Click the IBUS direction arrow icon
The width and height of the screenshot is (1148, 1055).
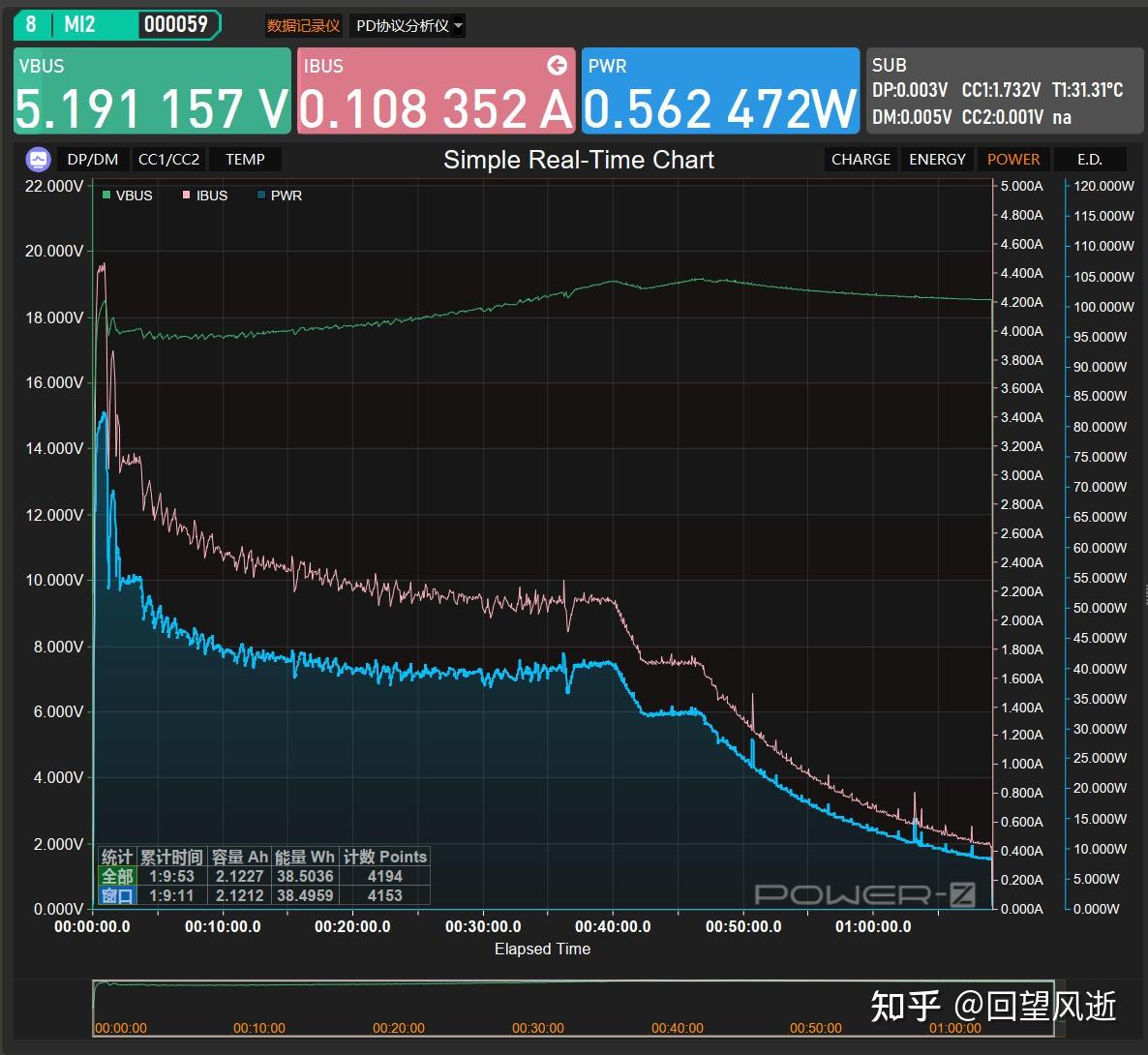(x=558, y=65)
